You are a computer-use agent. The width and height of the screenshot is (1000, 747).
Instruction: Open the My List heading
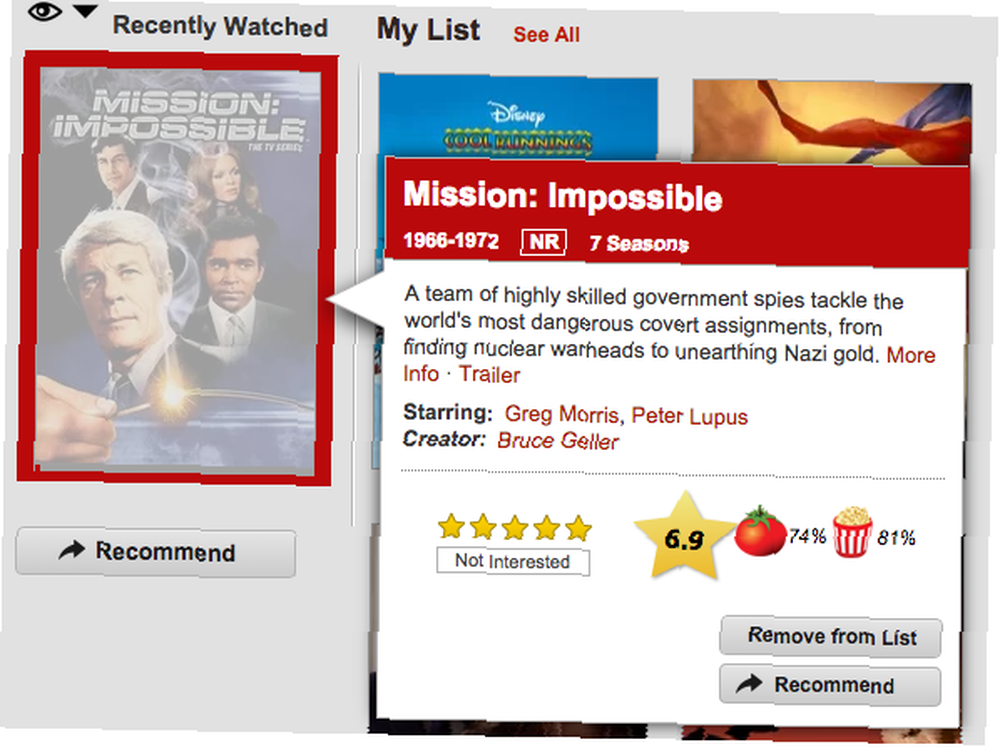tap(428, 29)
